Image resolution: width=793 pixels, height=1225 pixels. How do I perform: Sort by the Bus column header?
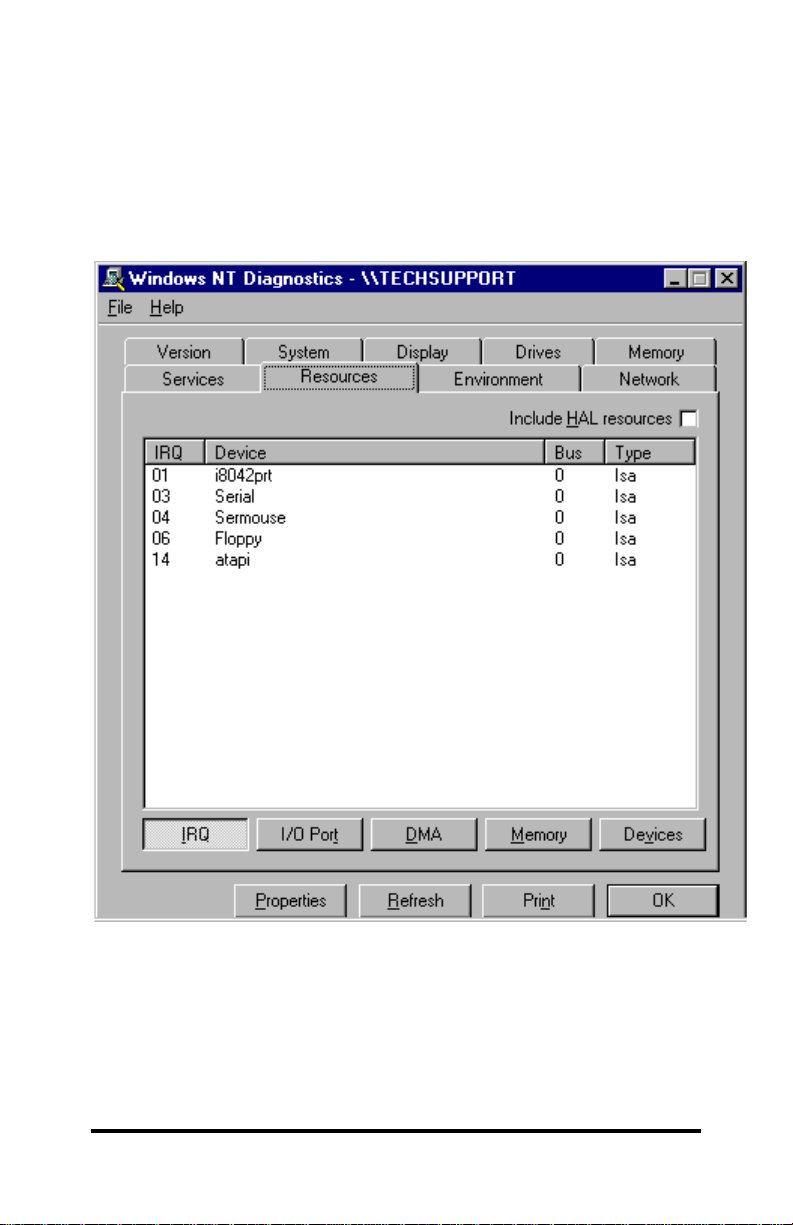[x=575, y=453]
